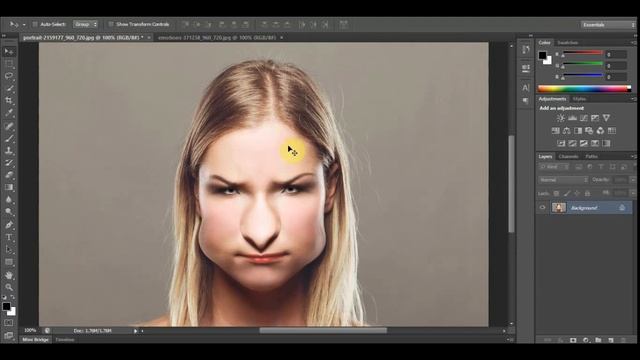Screen dimensions: 640x360
Task: Click the color spectrum ramp
Action: 584,89
